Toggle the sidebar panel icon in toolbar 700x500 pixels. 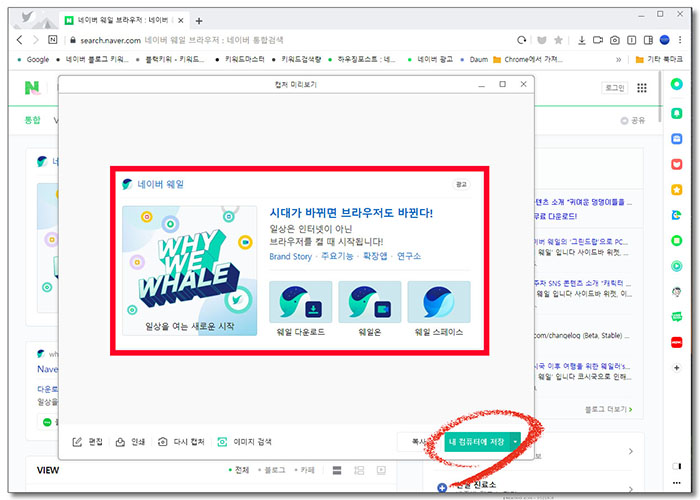(648, 40)
